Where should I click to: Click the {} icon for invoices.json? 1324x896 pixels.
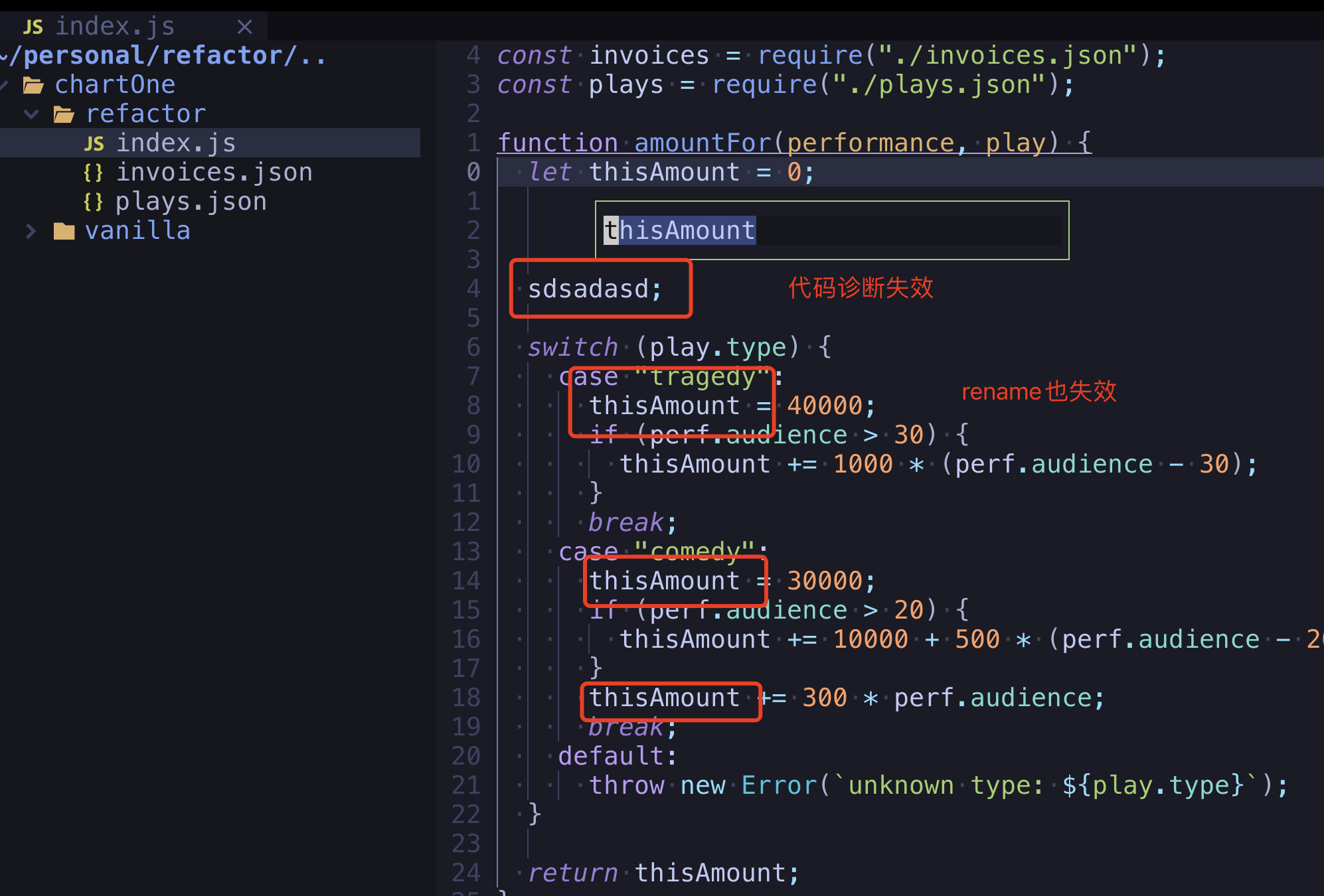coord(94,171)
